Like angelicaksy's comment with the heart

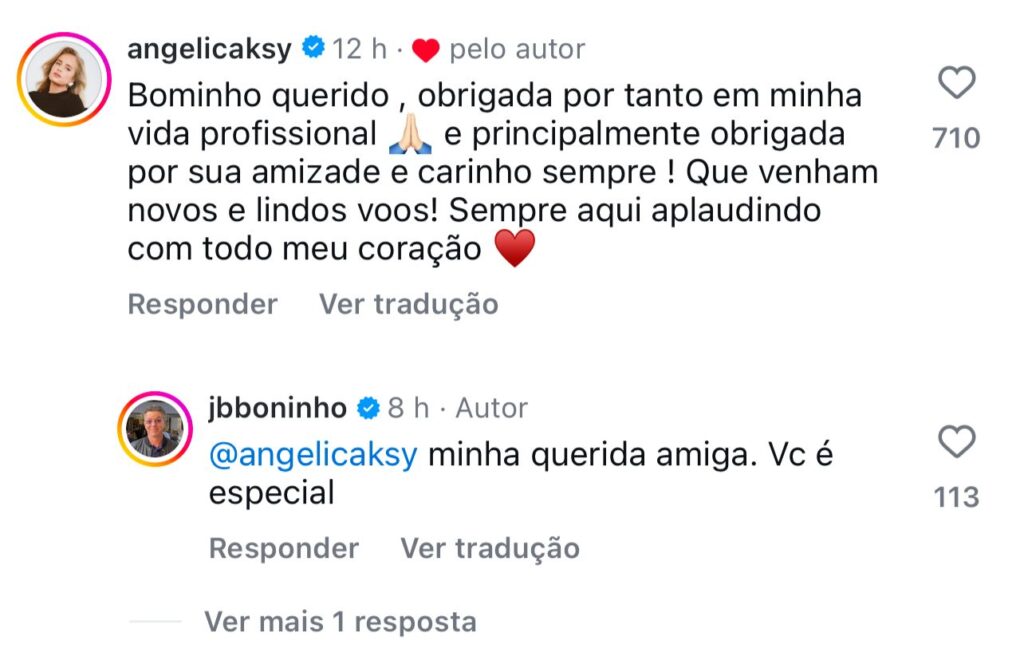coord(957,84)
